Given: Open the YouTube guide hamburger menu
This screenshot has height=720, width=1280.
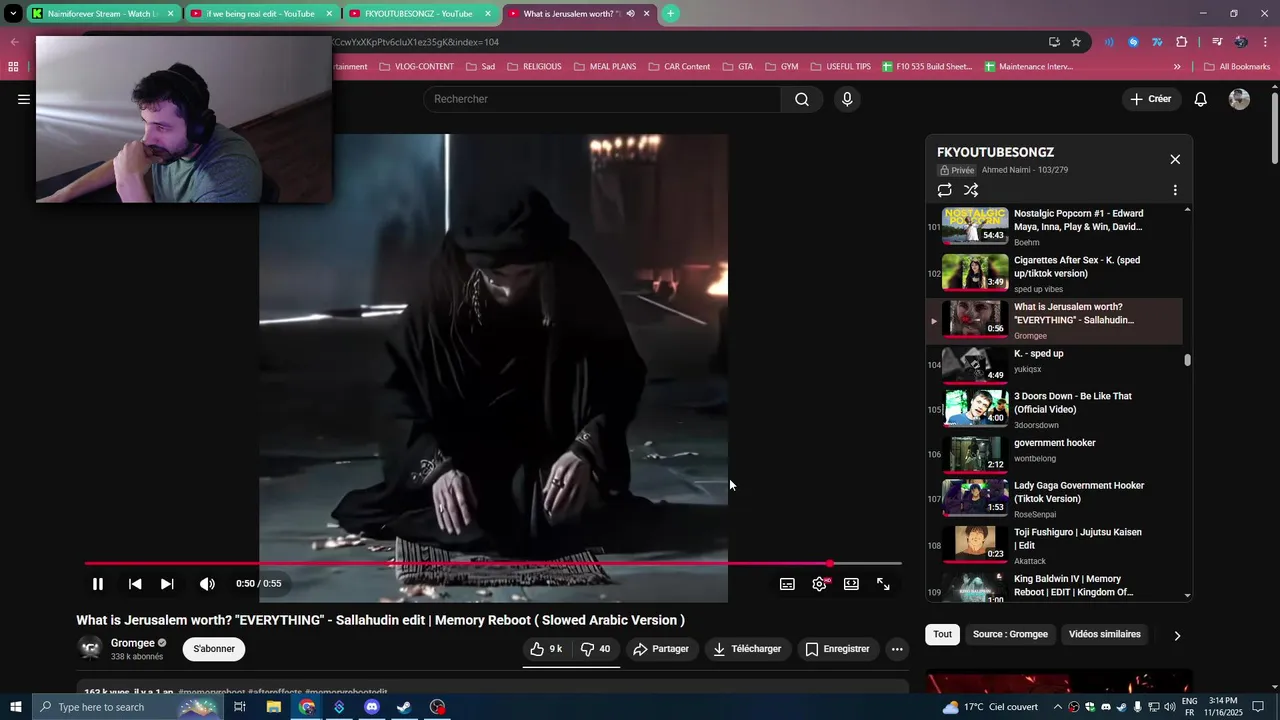Looking at the screenshot, I should point(23,99).
